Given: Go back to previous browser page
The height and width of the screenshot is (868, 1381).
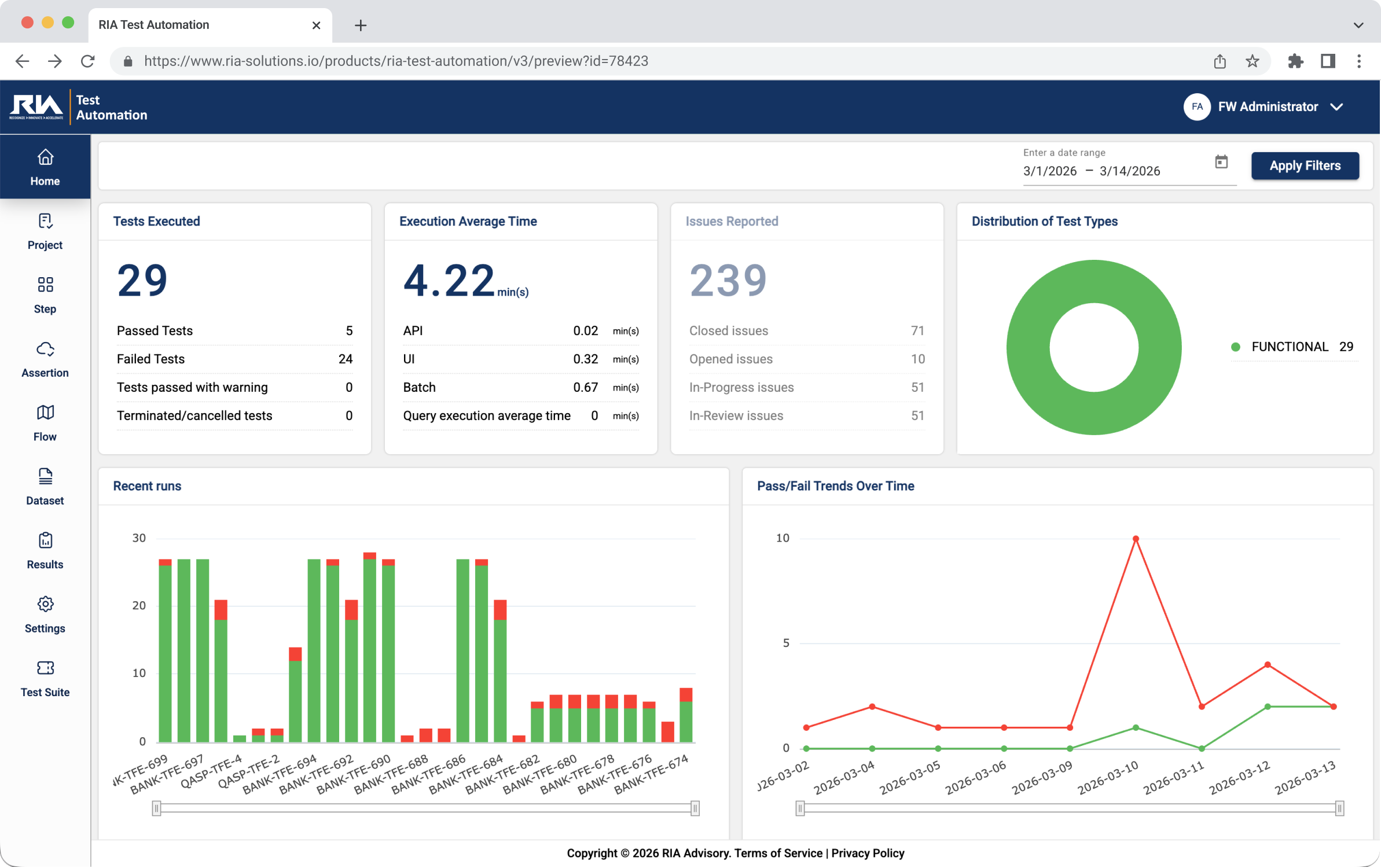Looking at the screenshot, I should [x=22, y=61].
